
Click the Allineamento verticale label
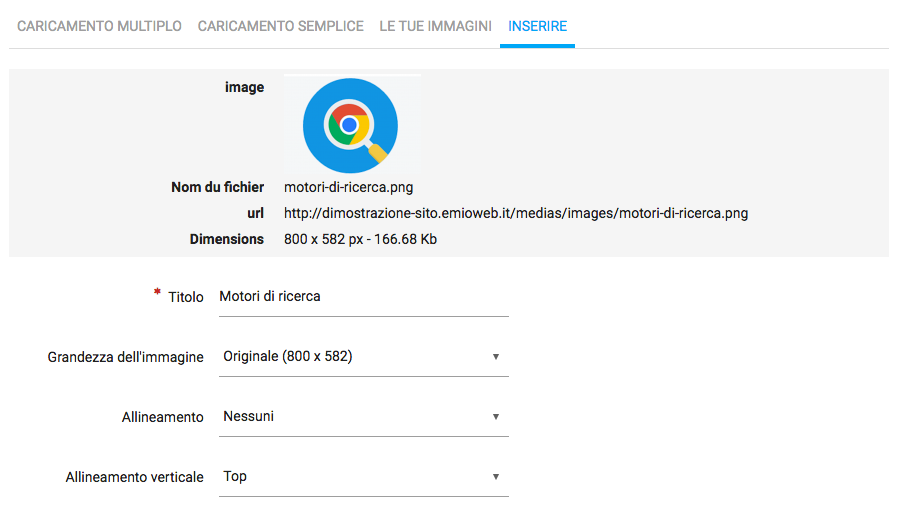tap(134, 477)
